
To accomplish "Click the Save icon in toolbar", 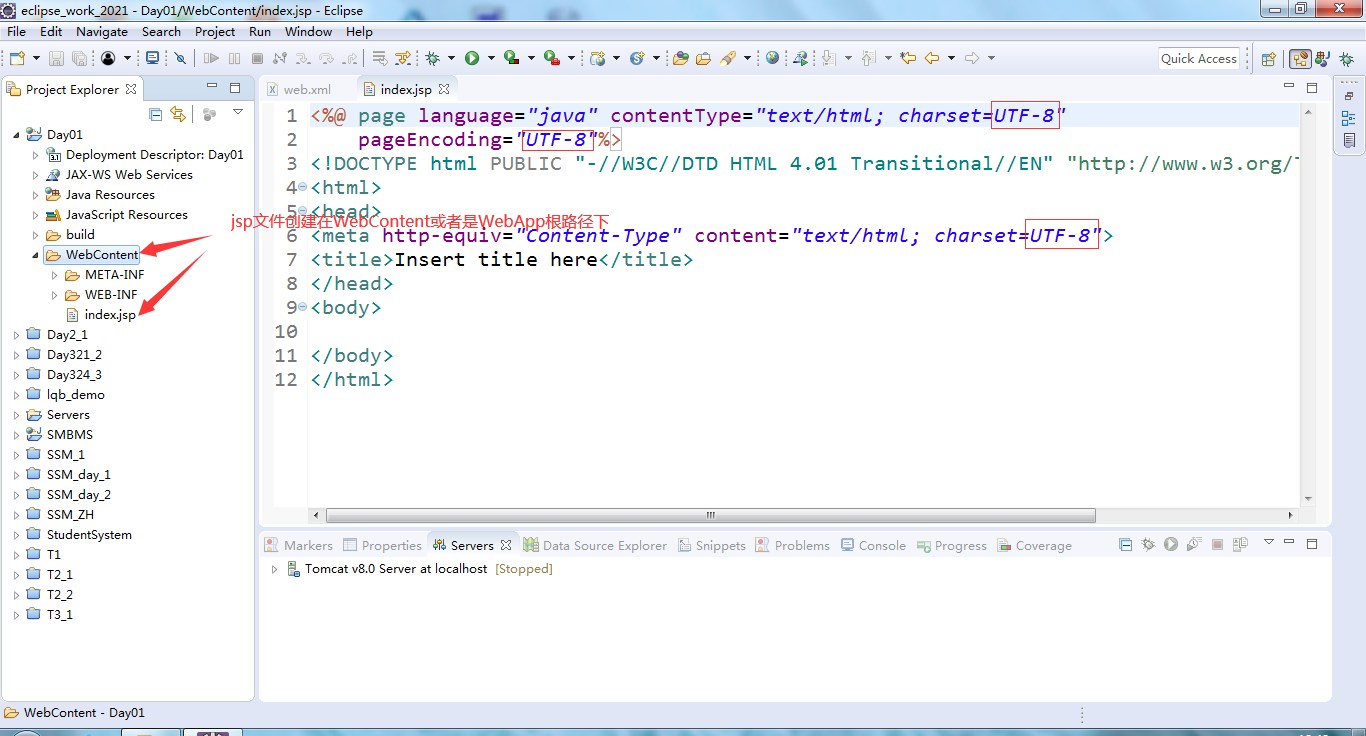I will (x=55, y=58).
